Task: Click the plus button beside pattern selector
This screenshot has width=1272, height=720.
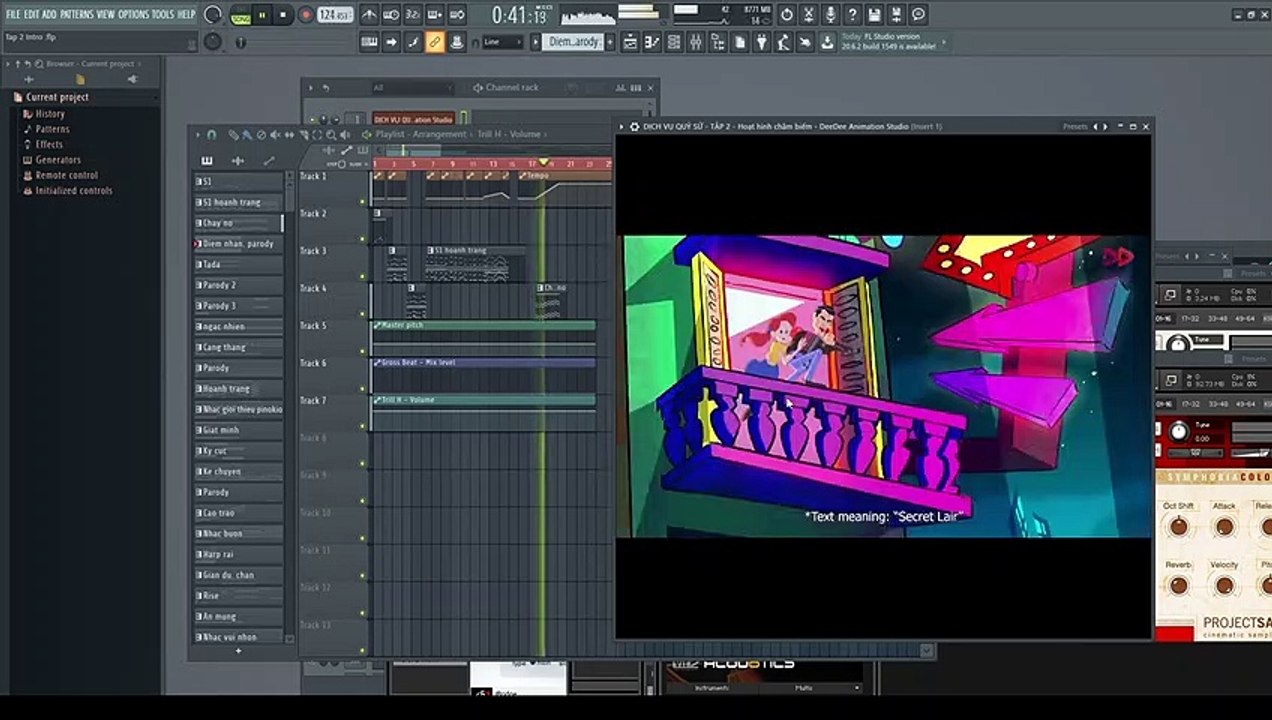Action: [610, 42]
